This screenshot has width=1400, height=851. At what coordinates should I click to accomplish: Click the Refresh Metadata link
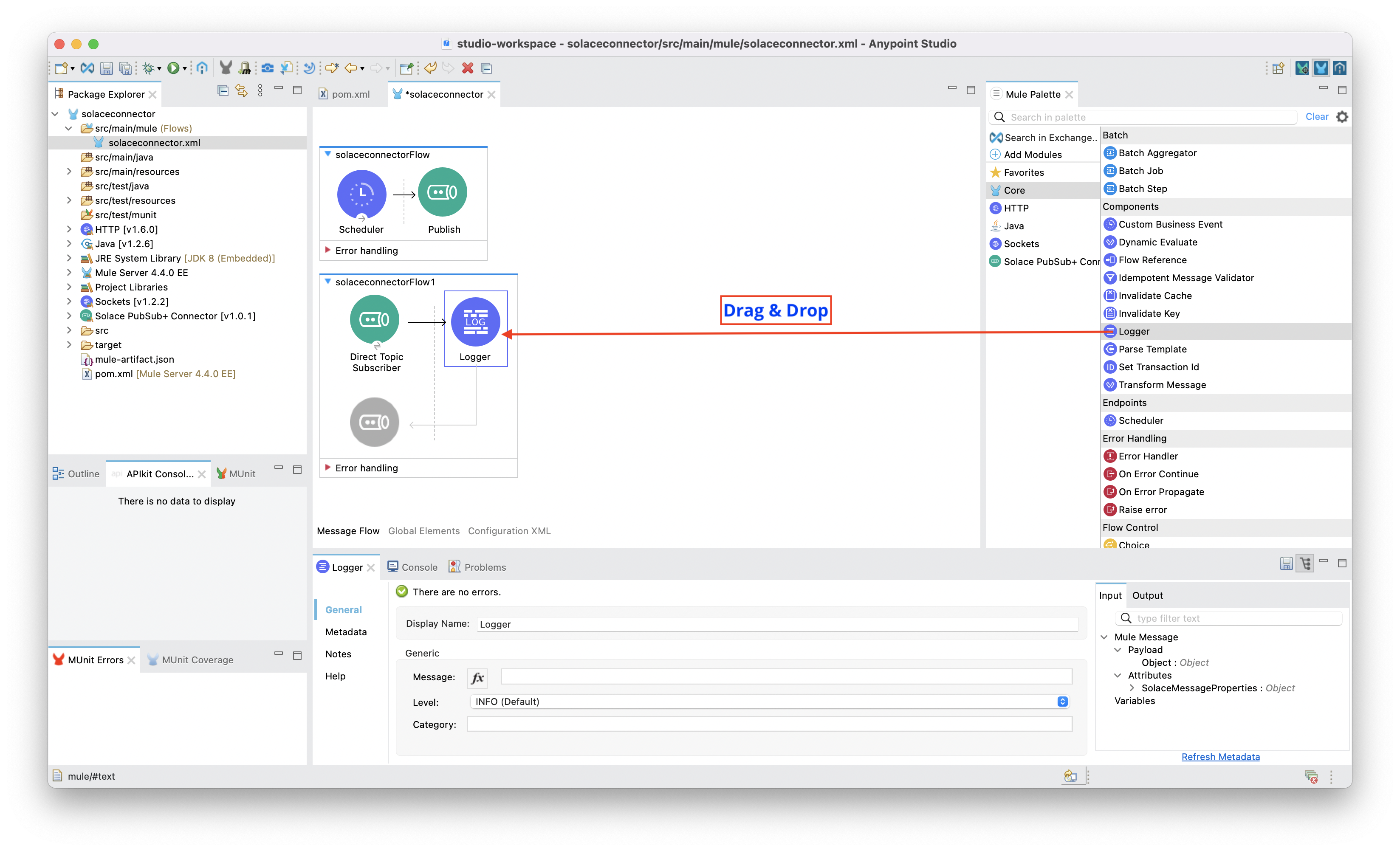tap(1220, 757)
